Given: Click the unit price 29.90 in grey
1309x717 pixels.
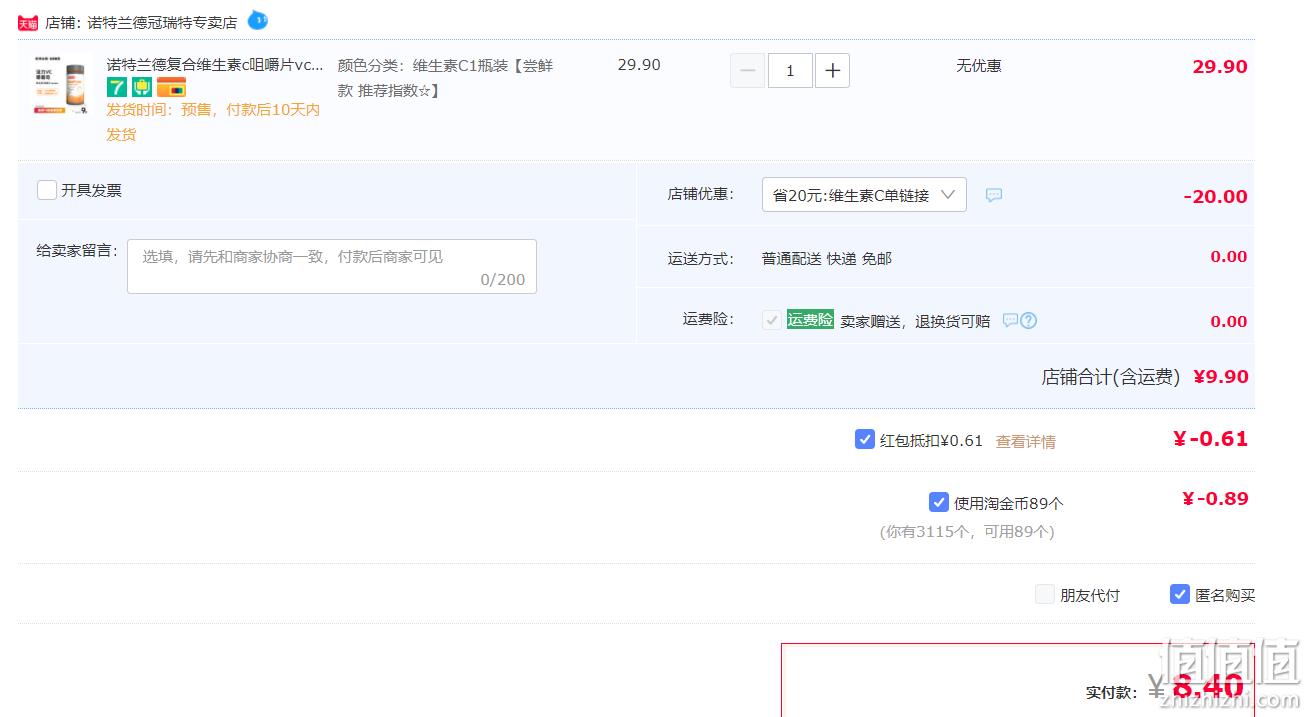Looking at the screenshot, I should [x=639, y=65].
